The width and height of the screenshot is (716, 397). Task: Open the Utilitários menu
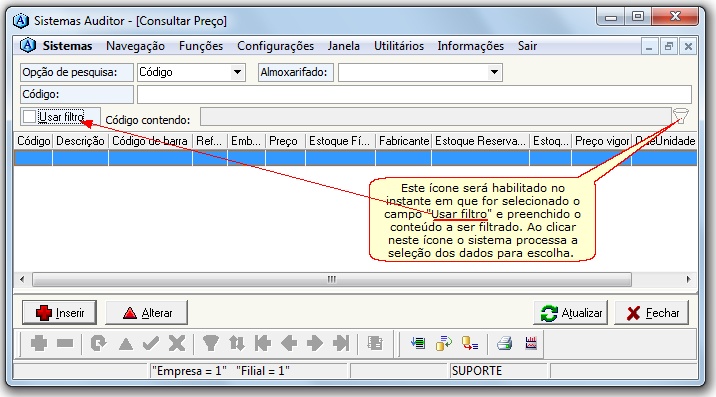399,46
